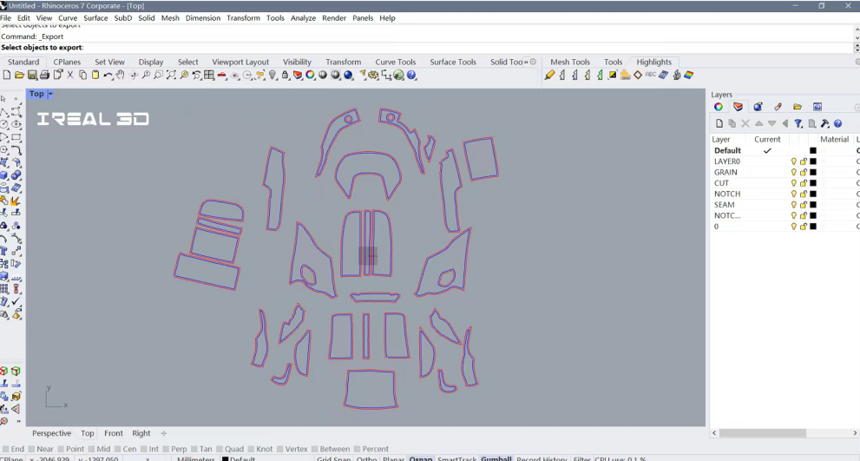Image resolution: width=860 pixels, height=461 pixels.
Task: Sort layers by the Material column header
Action: (x=834, y=139)
